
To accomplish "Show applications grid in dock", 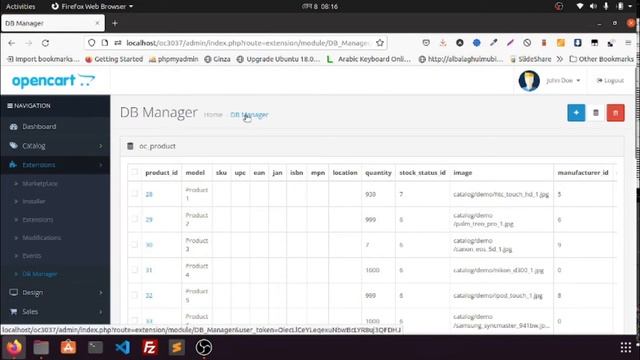I will (x=626, y=348).
